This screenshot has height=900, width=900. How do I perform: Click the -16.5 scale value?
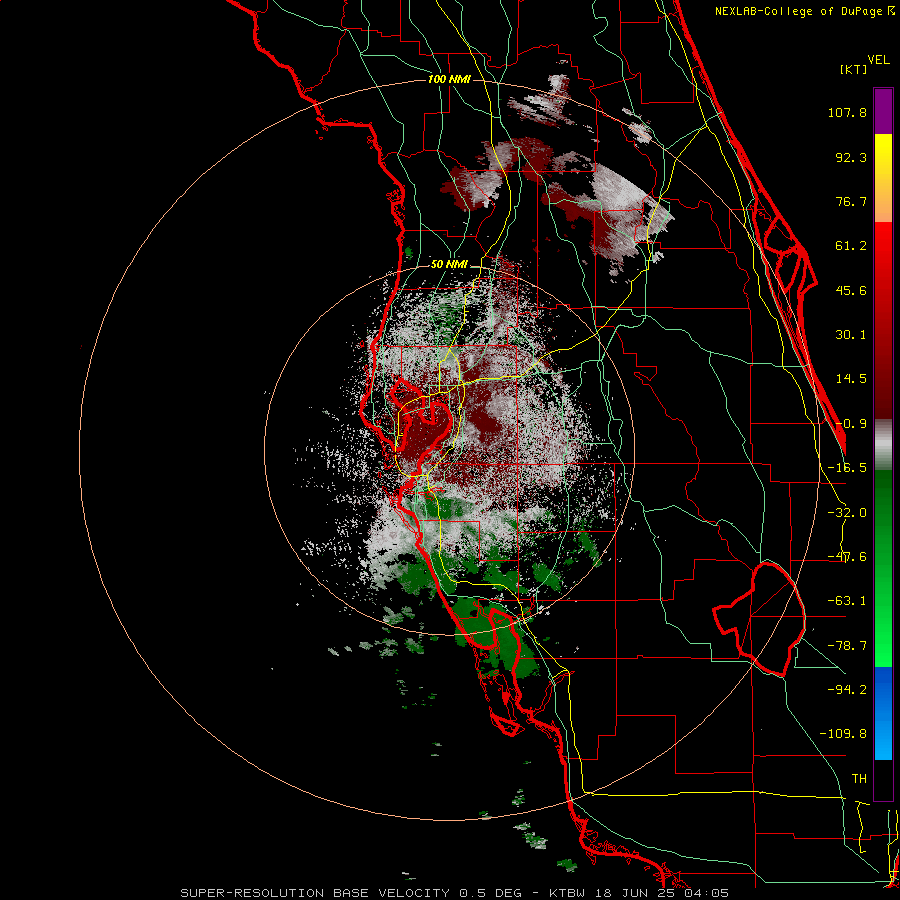pos(847,468)
